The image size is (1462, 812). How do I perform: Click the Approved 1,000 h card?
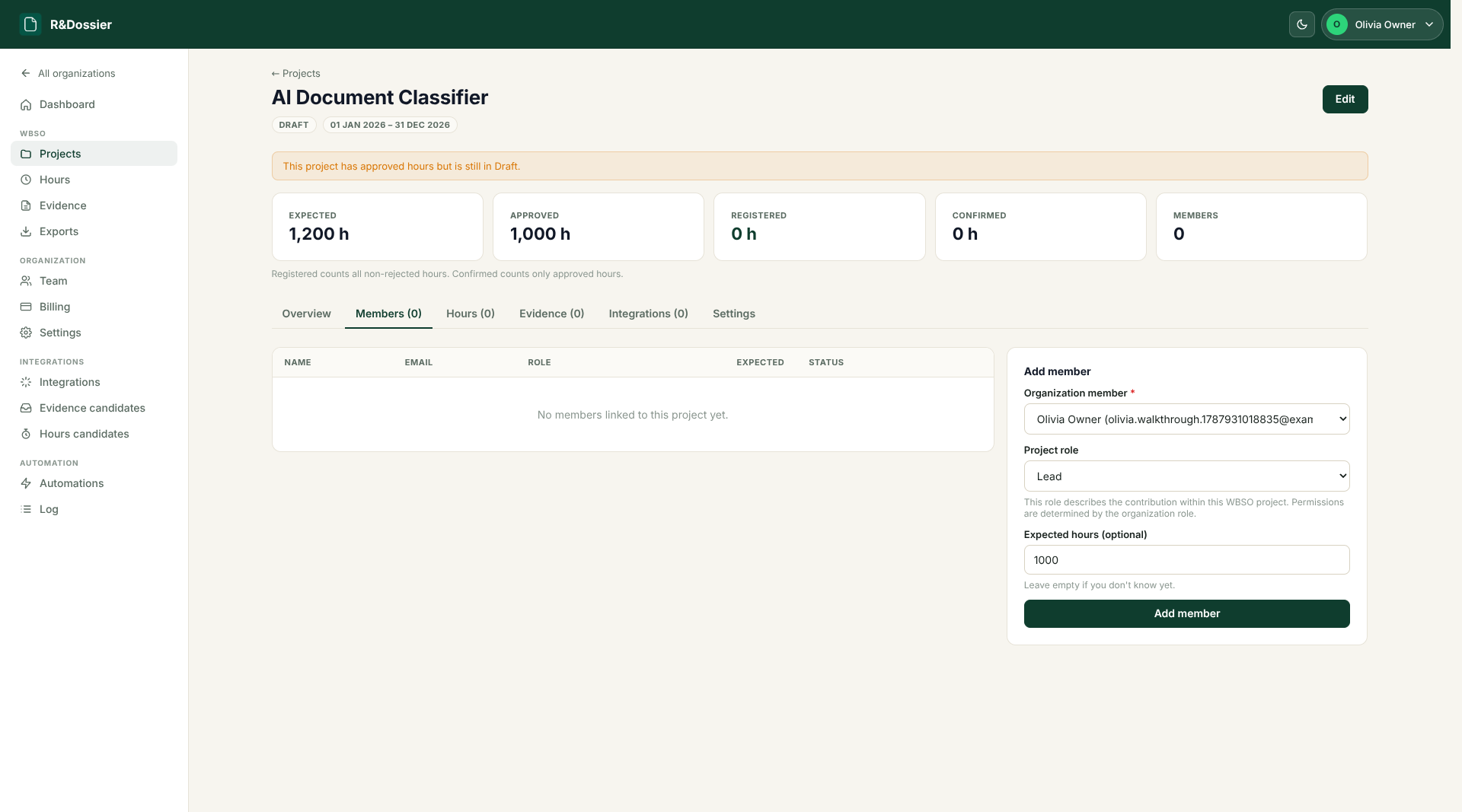599,227
